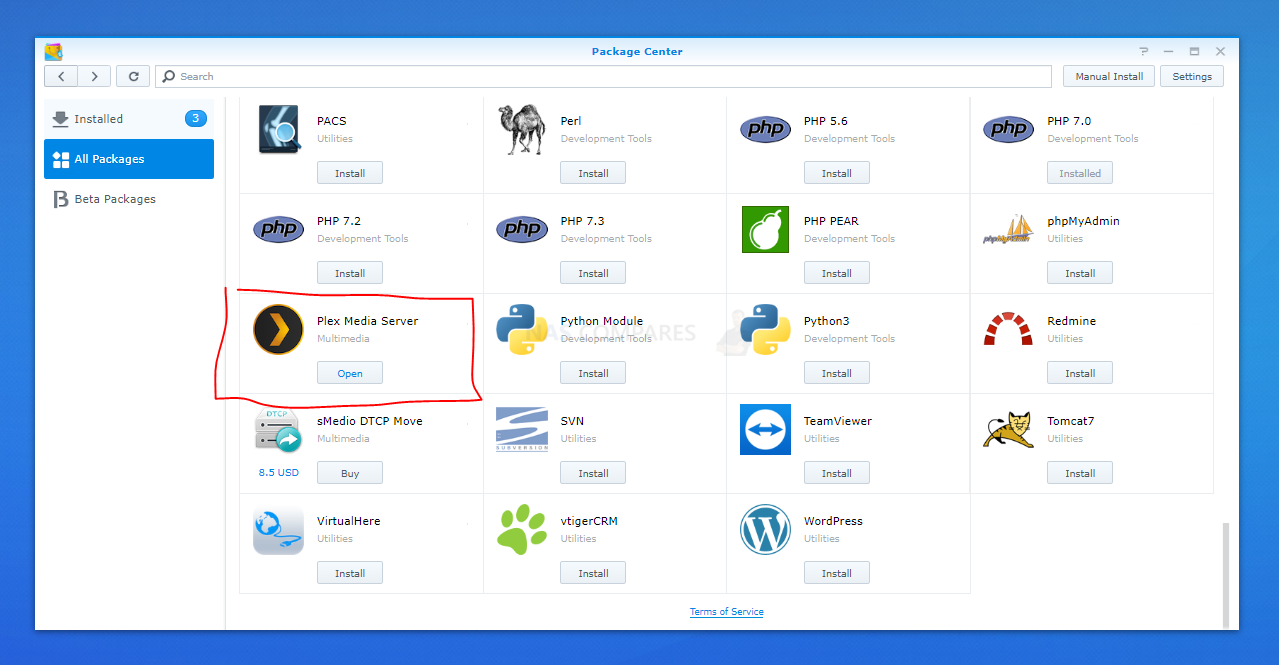The width and height of the screenshot is (1279, 665).
Task: Click the Perl camel icon
Action: coord(521,129)
